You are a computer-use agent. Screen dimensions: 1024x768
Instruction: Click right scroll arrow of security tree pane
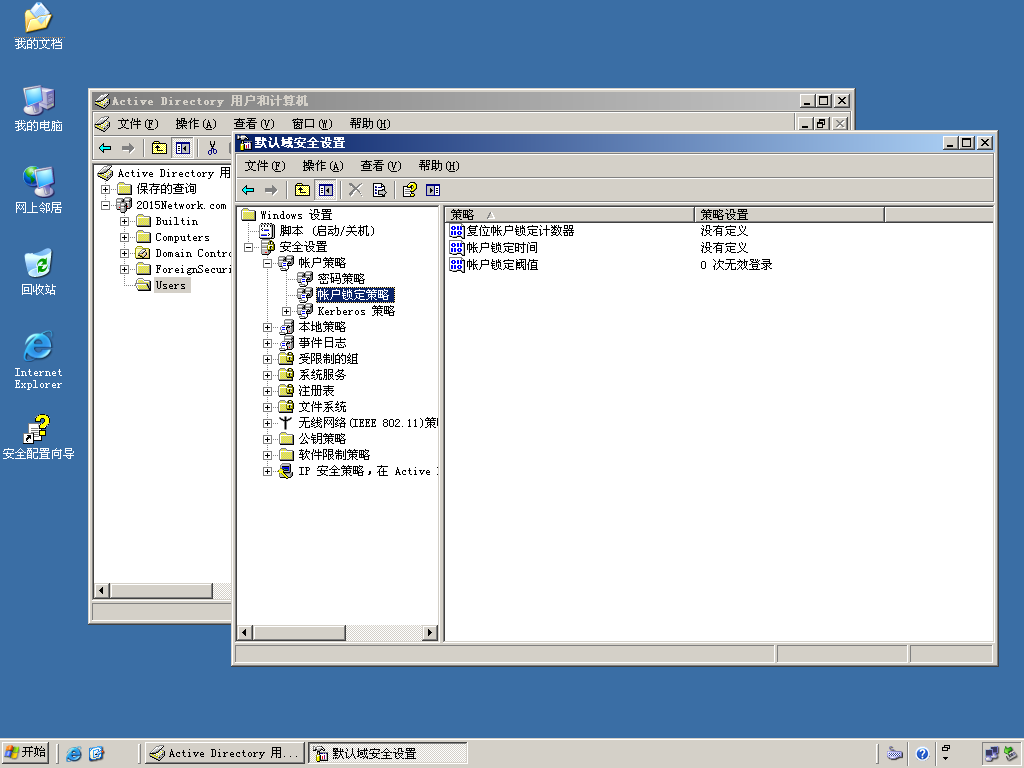[430, 632]
